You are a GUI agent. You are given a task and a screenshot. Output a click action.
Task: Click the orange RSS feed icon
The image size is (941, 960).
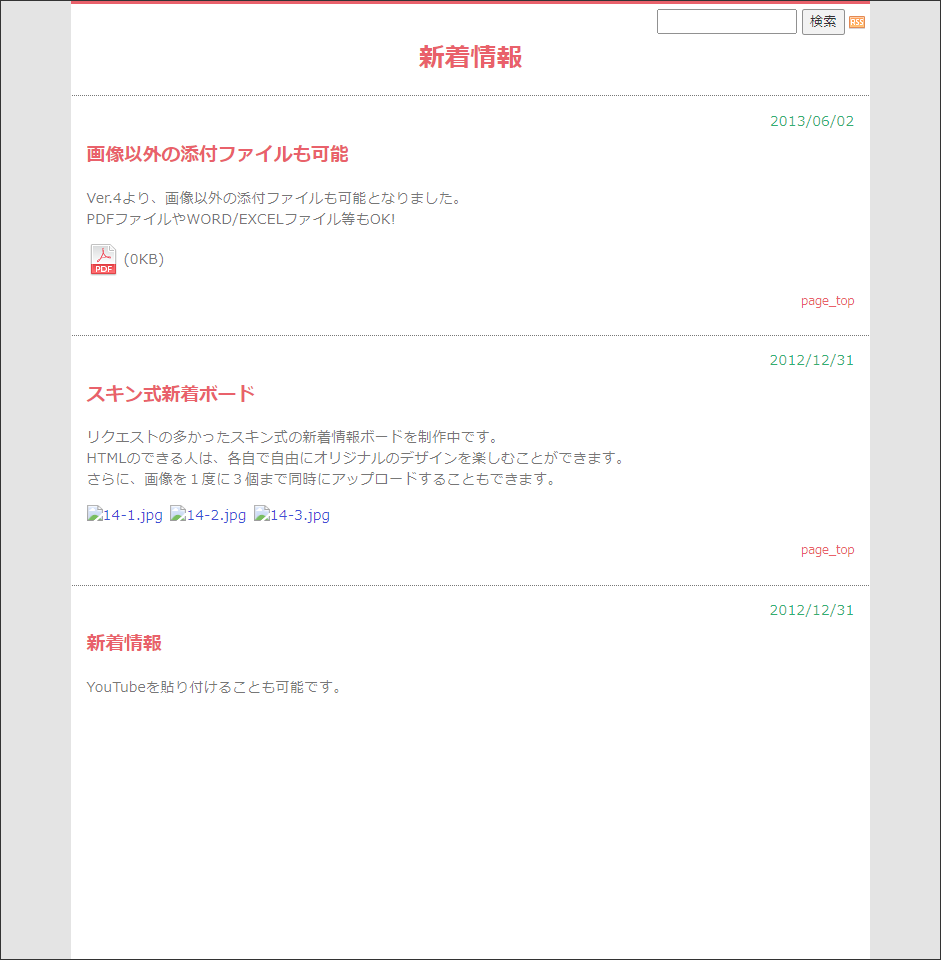[x=857, y=22]
